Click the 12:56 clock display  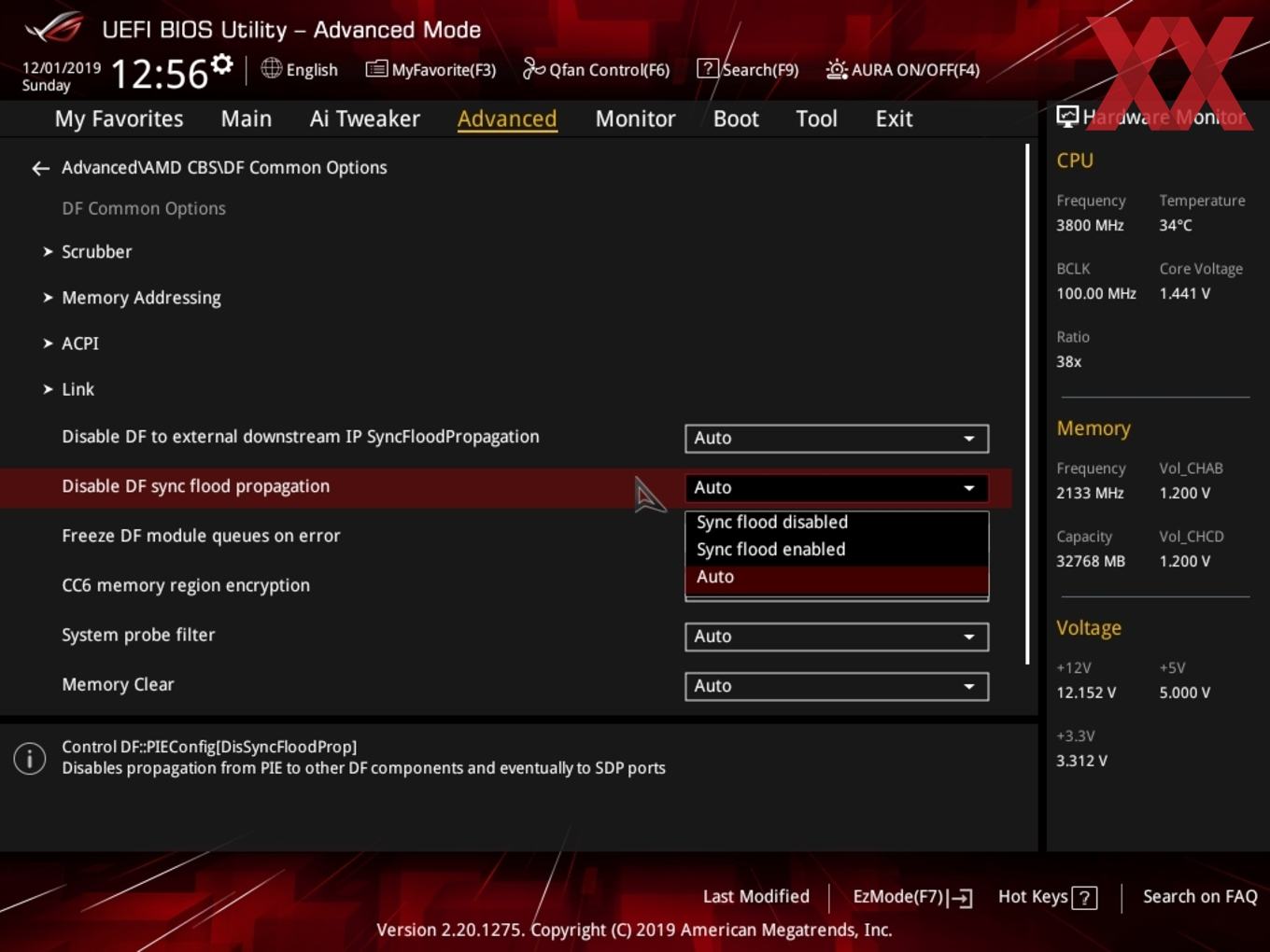[x=159, y=74]
